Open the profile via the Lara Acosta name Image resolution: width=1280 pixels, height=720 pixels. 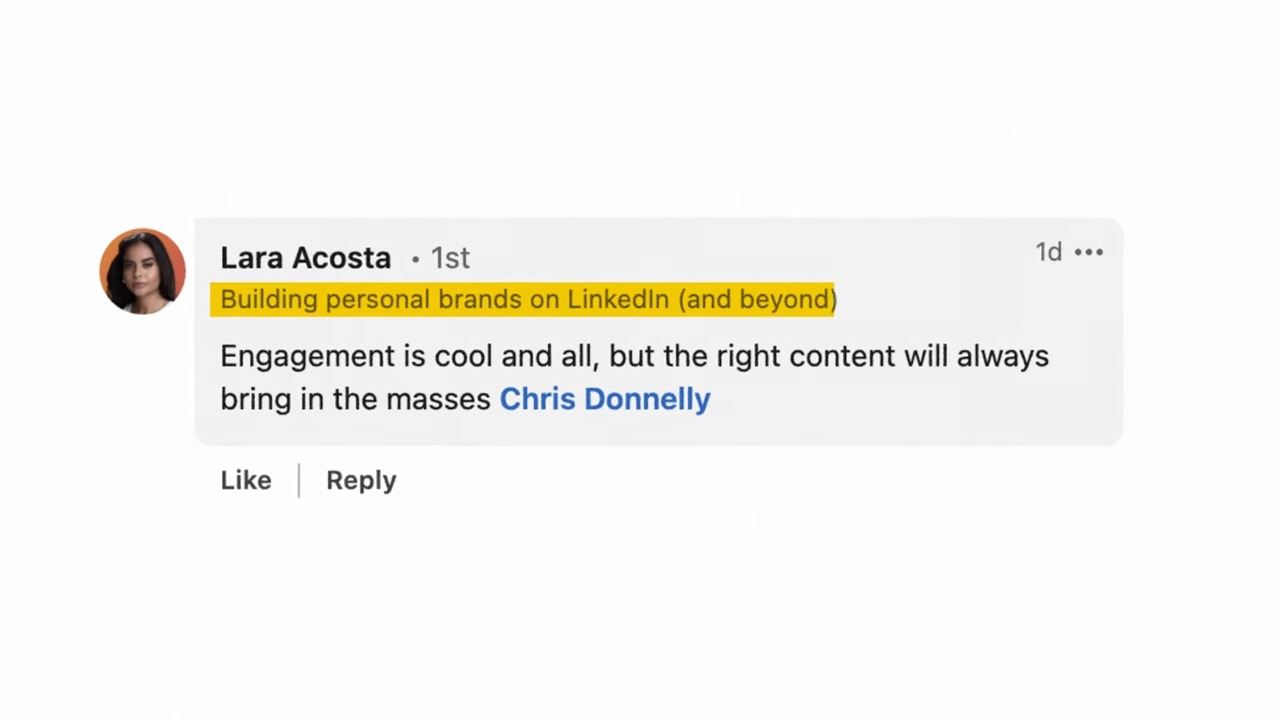(305, 258)
